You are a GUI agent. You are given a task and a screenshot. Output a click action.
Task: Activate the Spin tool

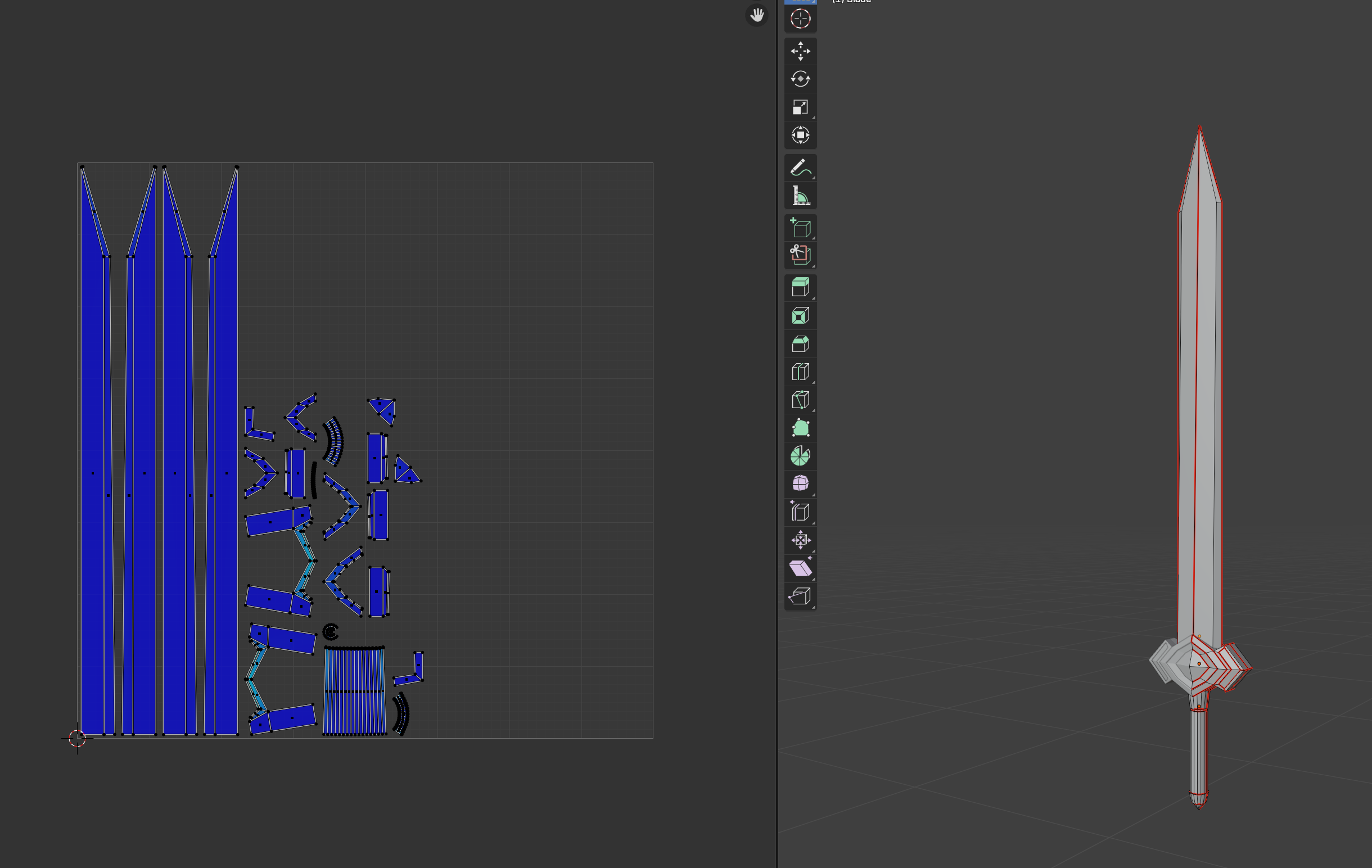click(x=800, y=455)
